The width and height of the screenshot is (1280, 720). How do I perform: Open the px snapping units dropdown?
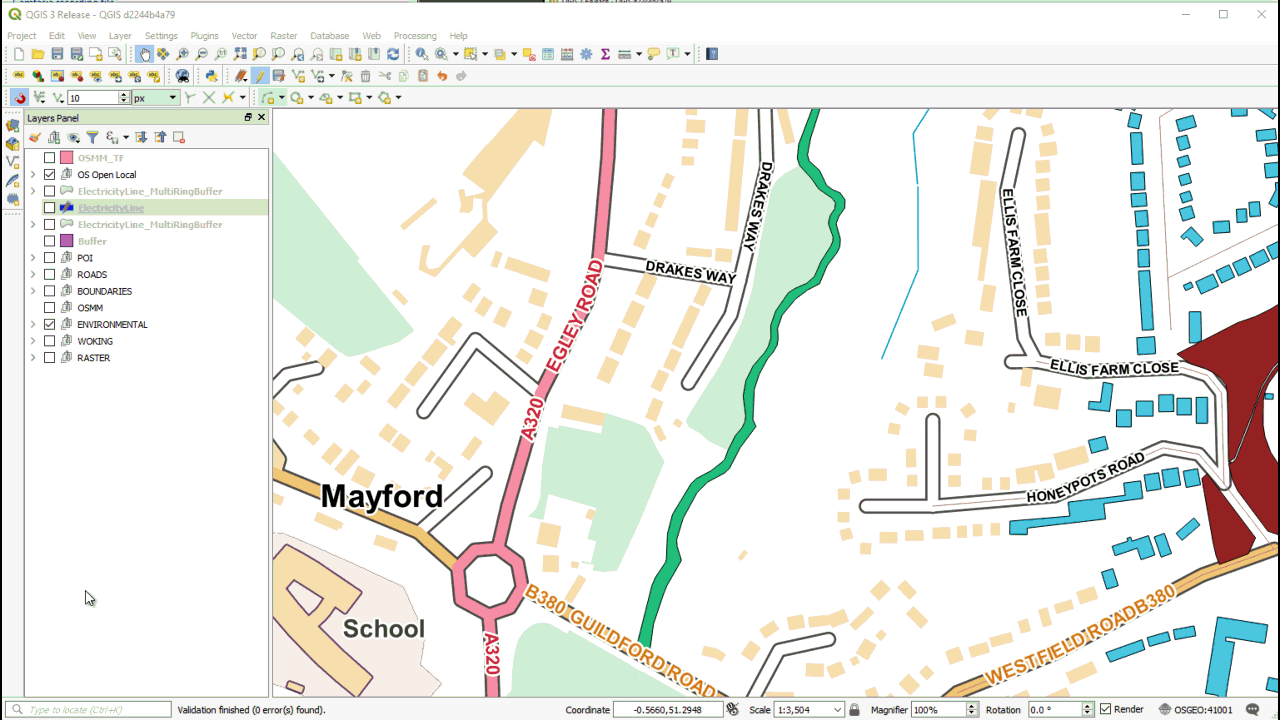coord(155,98)
